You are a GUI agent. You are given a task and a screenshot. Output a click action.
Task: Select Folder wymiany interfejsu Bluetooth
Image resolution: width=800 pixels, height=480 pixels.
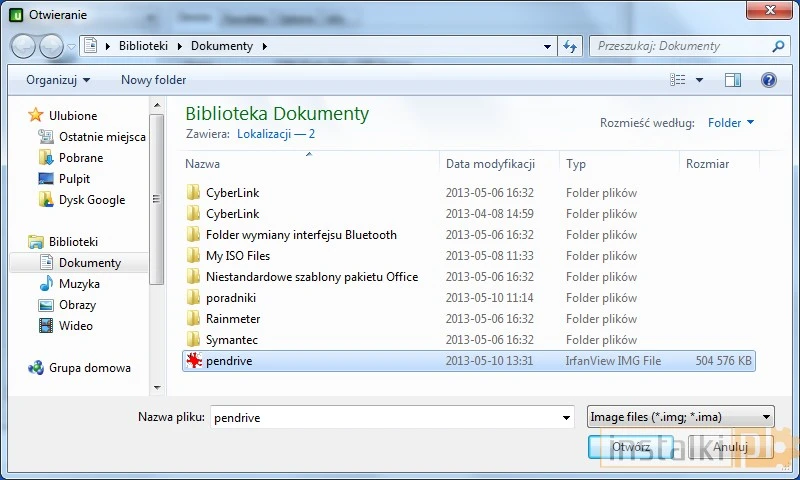coord(468,235)
